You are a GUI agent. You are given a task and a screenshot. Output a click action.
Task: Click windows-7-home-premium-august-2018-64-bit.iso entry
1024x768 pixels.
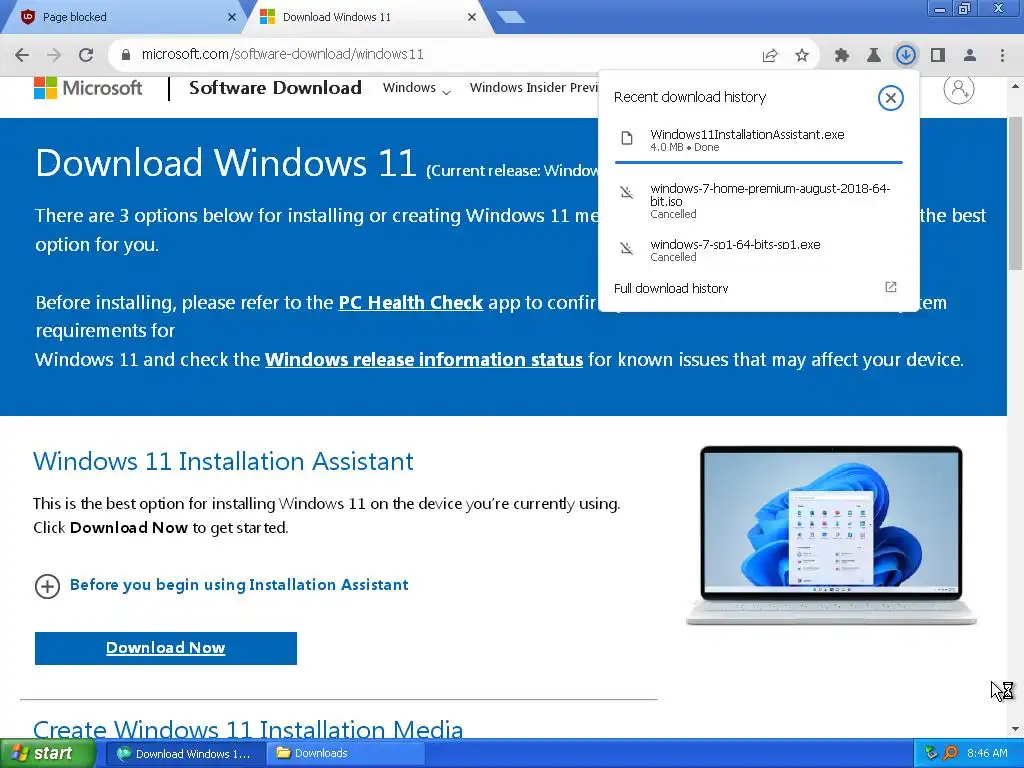(759, 200)
